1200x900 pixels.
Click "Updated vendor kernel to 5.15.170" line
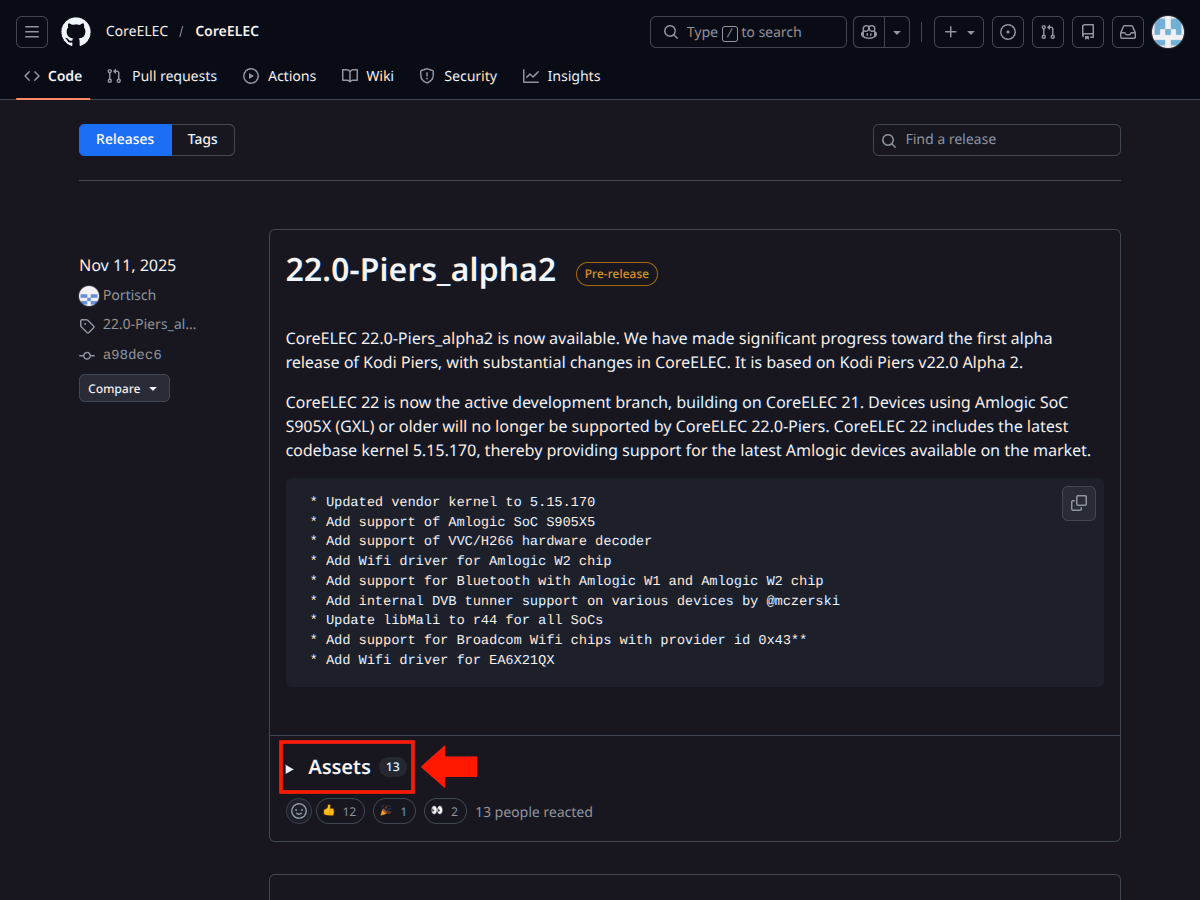(452, 502)
